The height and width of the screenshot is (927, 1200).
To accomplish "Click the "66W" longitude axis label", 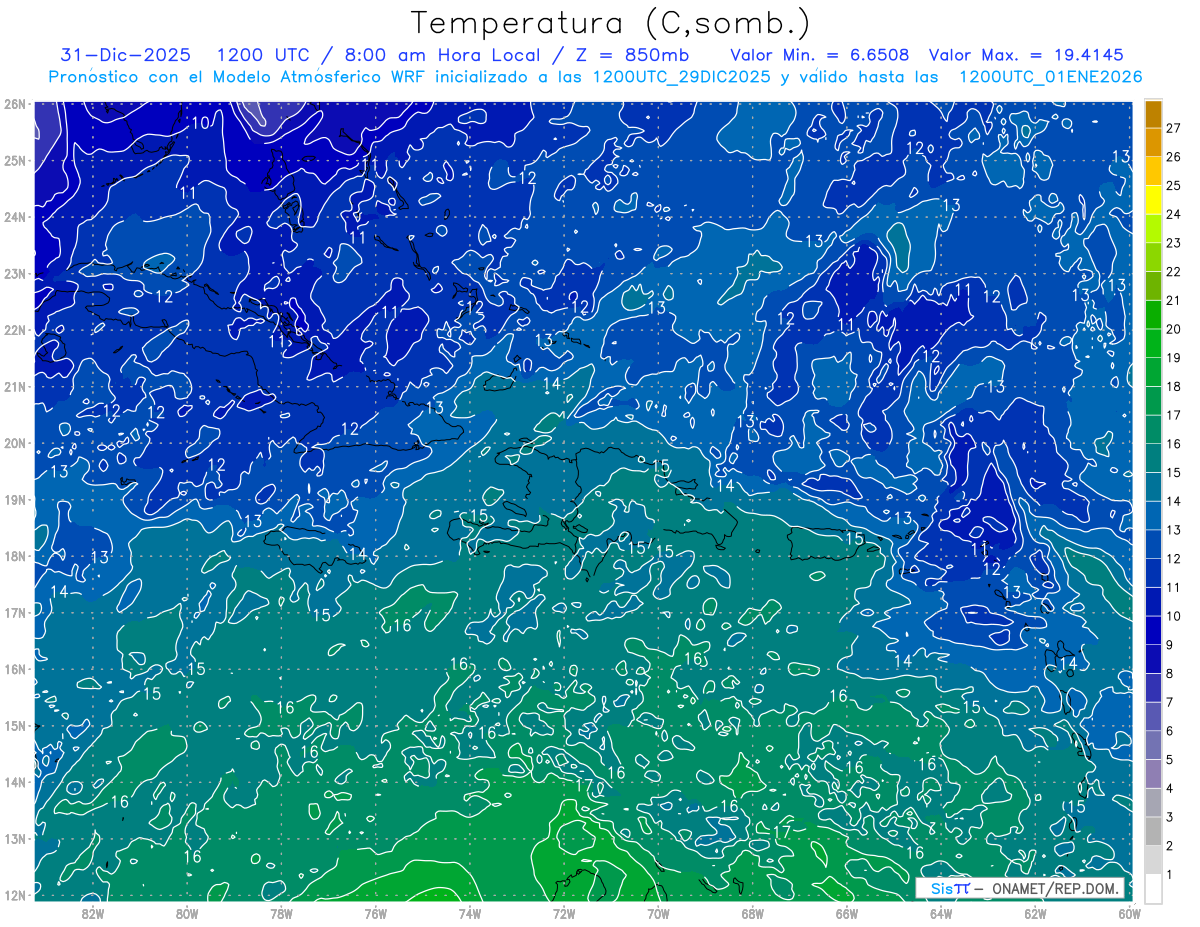I will [847, 912].
